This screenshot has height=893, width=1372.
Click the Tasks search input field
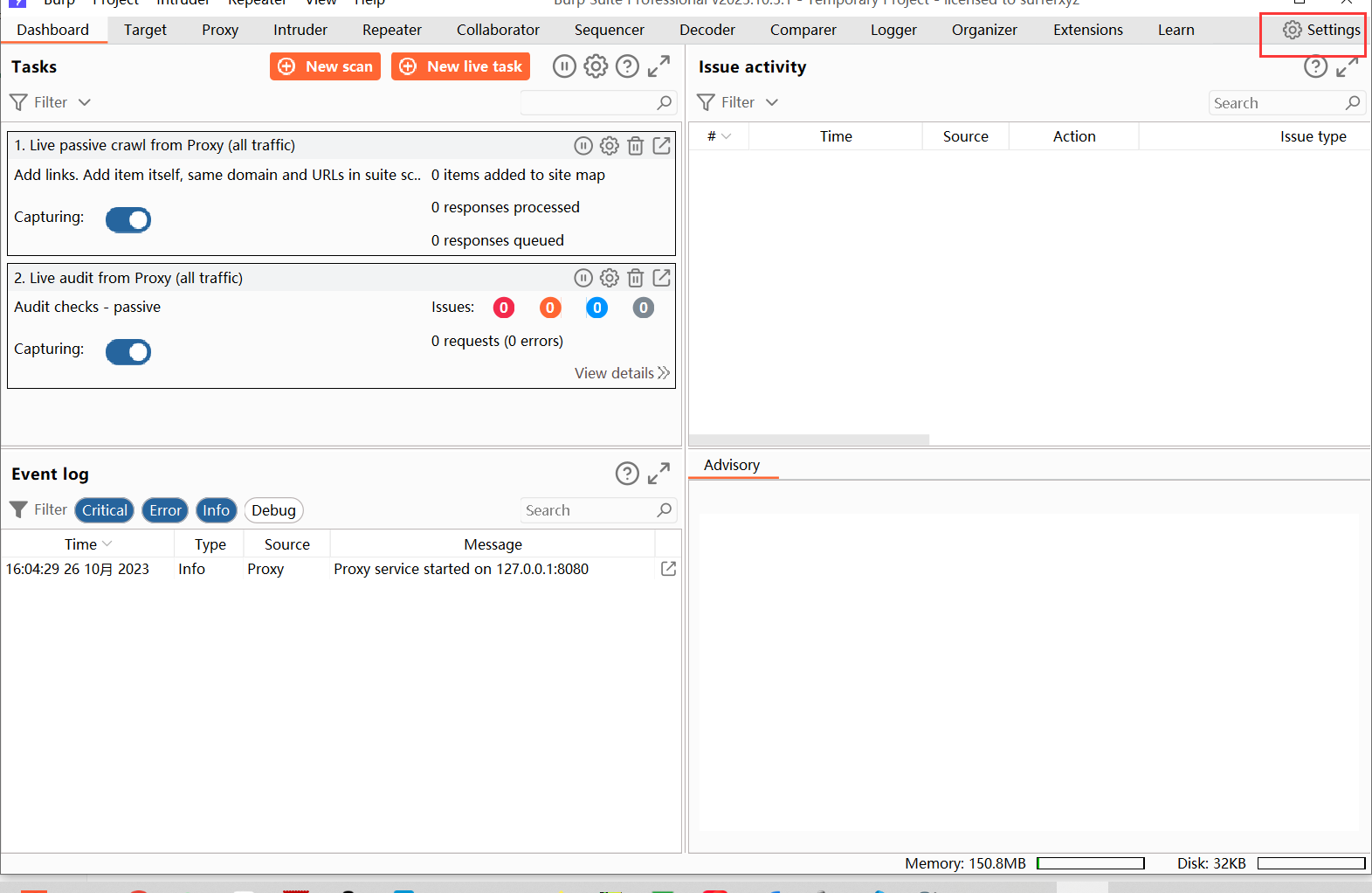(x=598, y=102)
